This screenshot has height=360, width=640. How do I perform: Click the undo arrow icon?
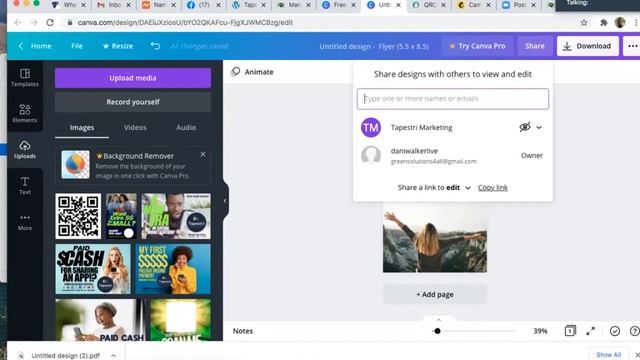point(155,46)
